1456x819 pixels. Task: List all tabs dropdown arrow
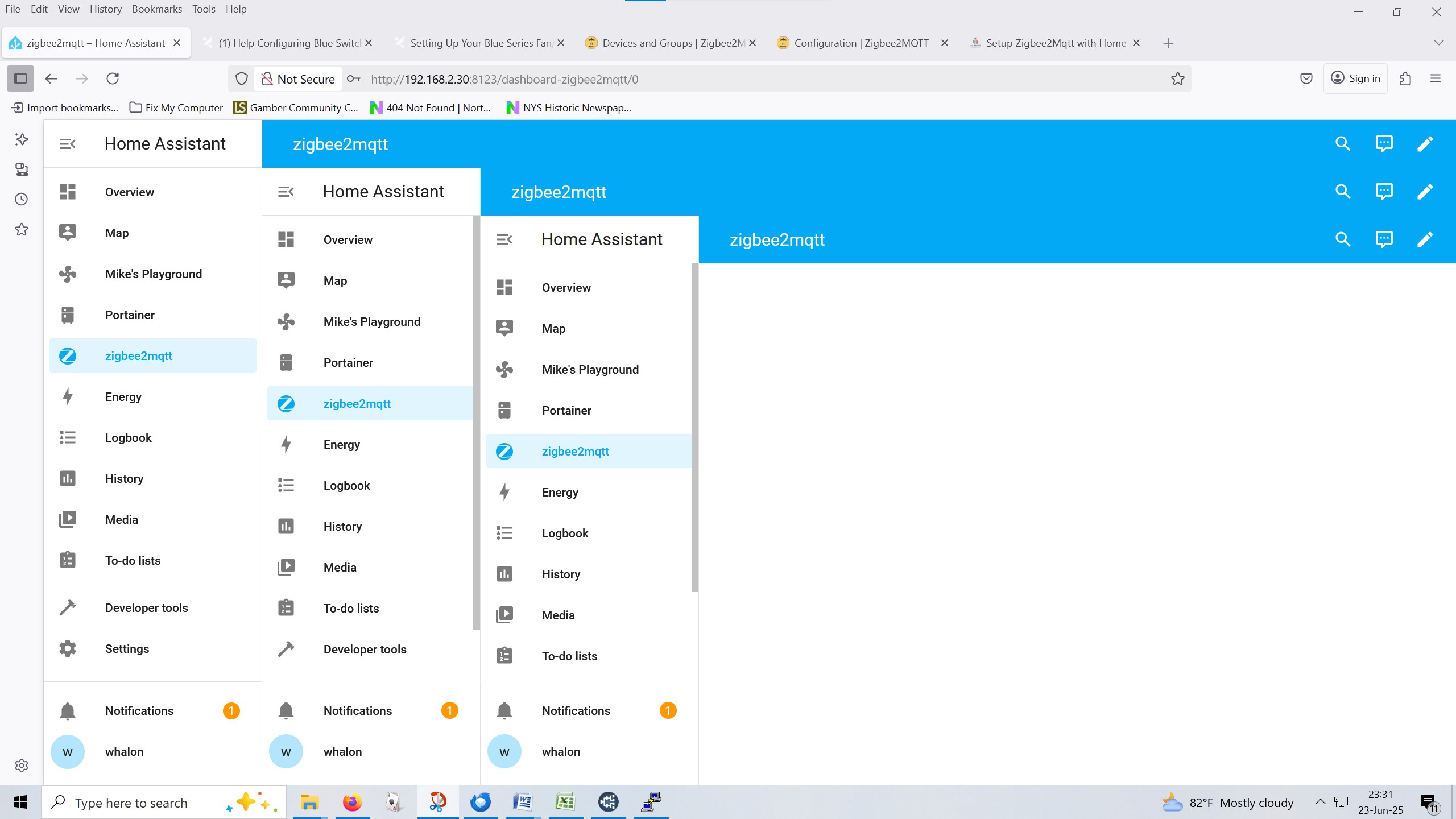(x=1439, y=43)
